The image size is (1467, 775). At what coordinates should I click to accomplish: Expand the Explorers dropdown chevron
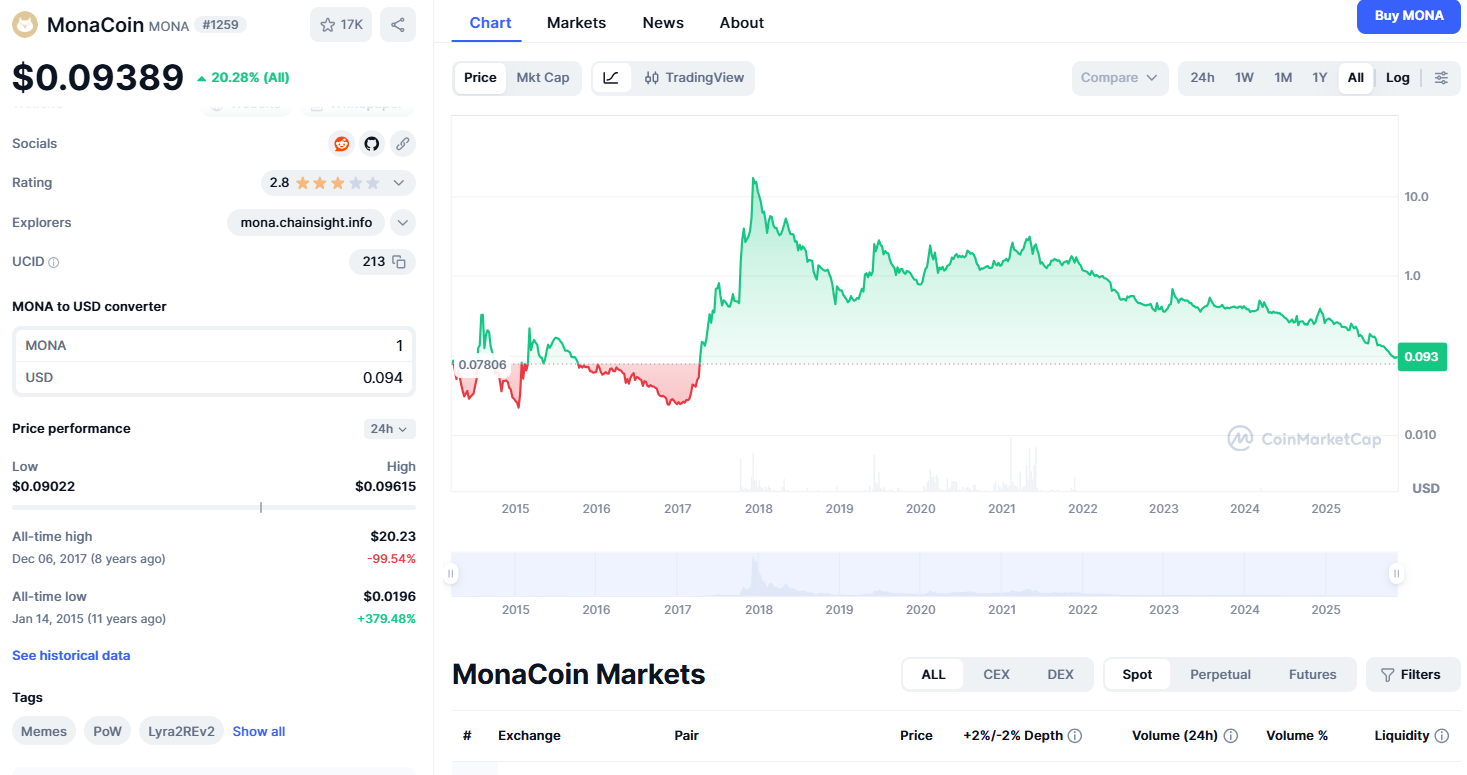point(402,223)
